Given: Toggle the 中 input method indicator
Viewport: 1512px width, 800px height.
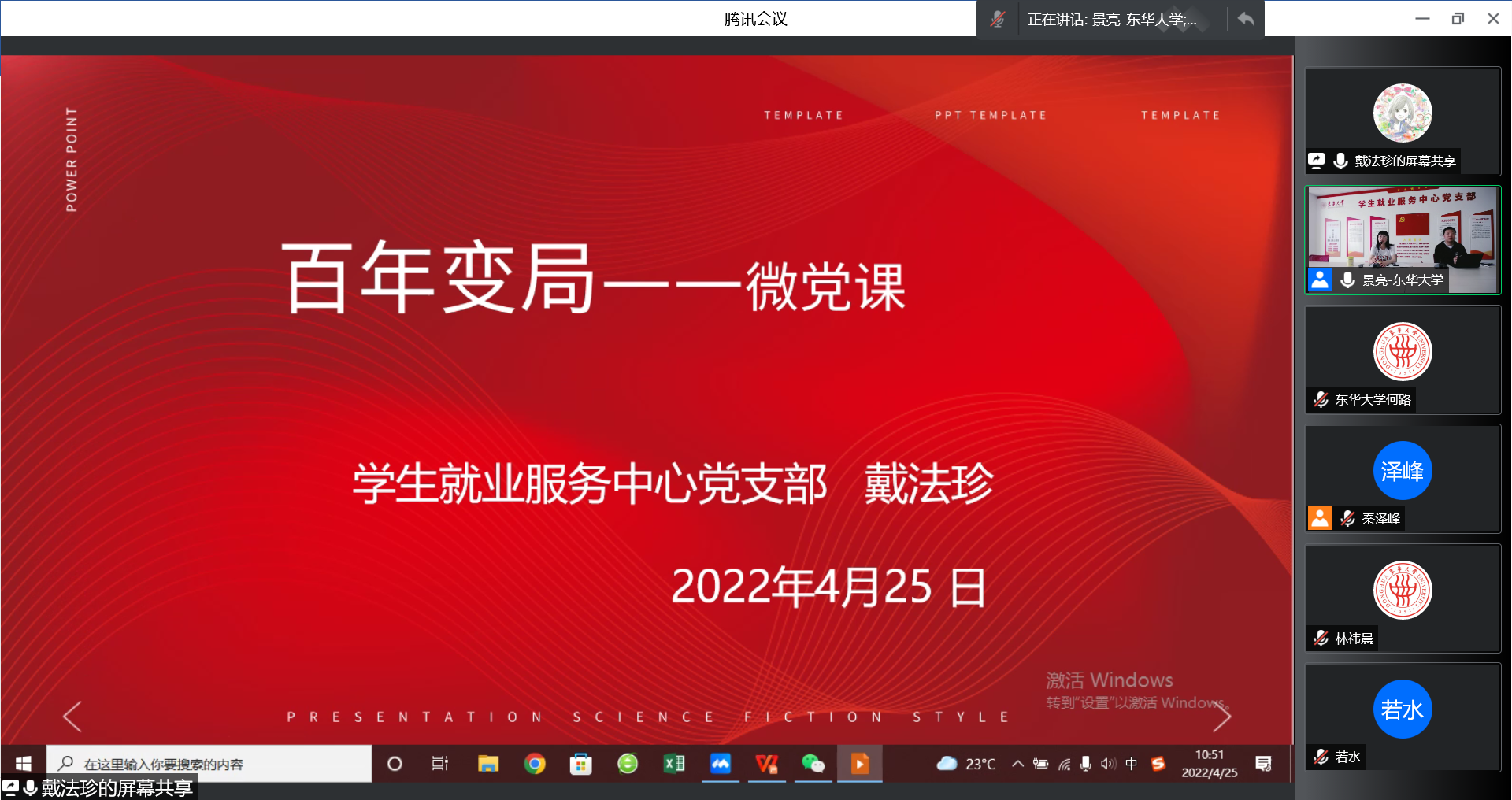Looking at the screenshot, I should (x=1132, y=763).
